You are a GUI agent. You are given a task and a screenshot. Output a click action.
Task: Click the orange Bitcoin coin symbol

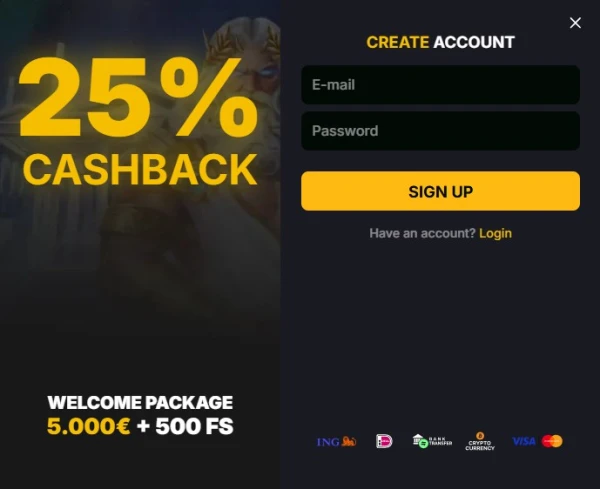(480, 436)
